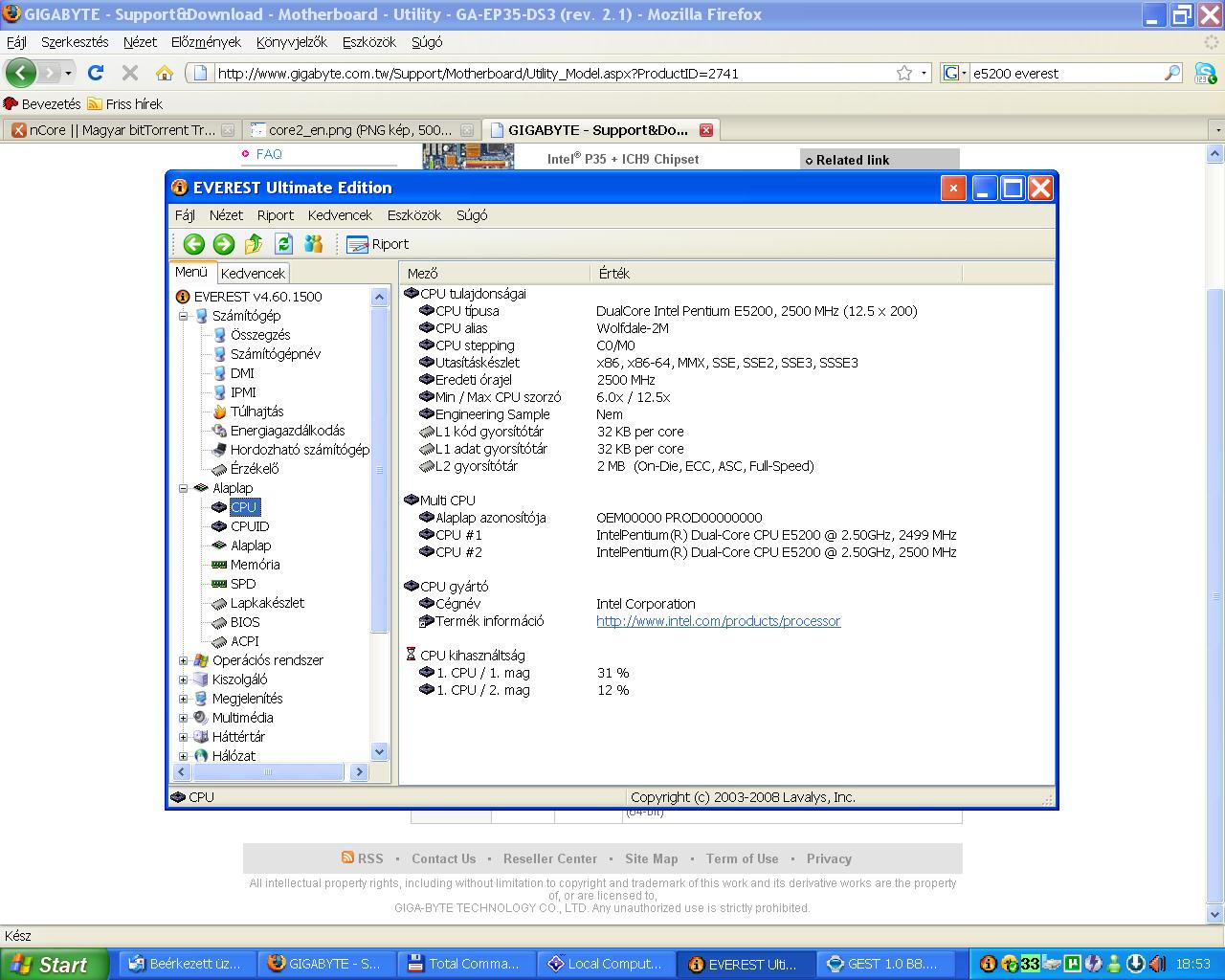Select Memória in the tree
This screenshot has height=980, width=1225.
(255, 565)
